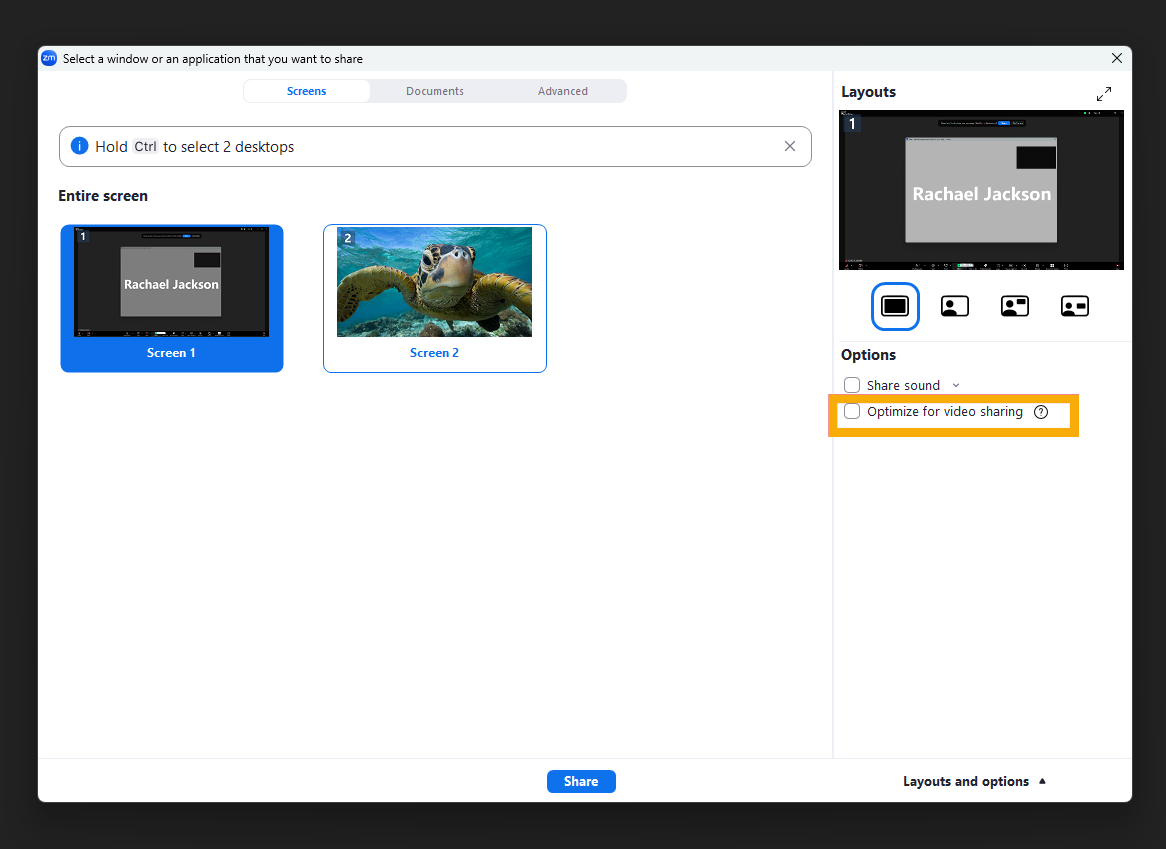Go to the Advanced tab

point(563,91)
